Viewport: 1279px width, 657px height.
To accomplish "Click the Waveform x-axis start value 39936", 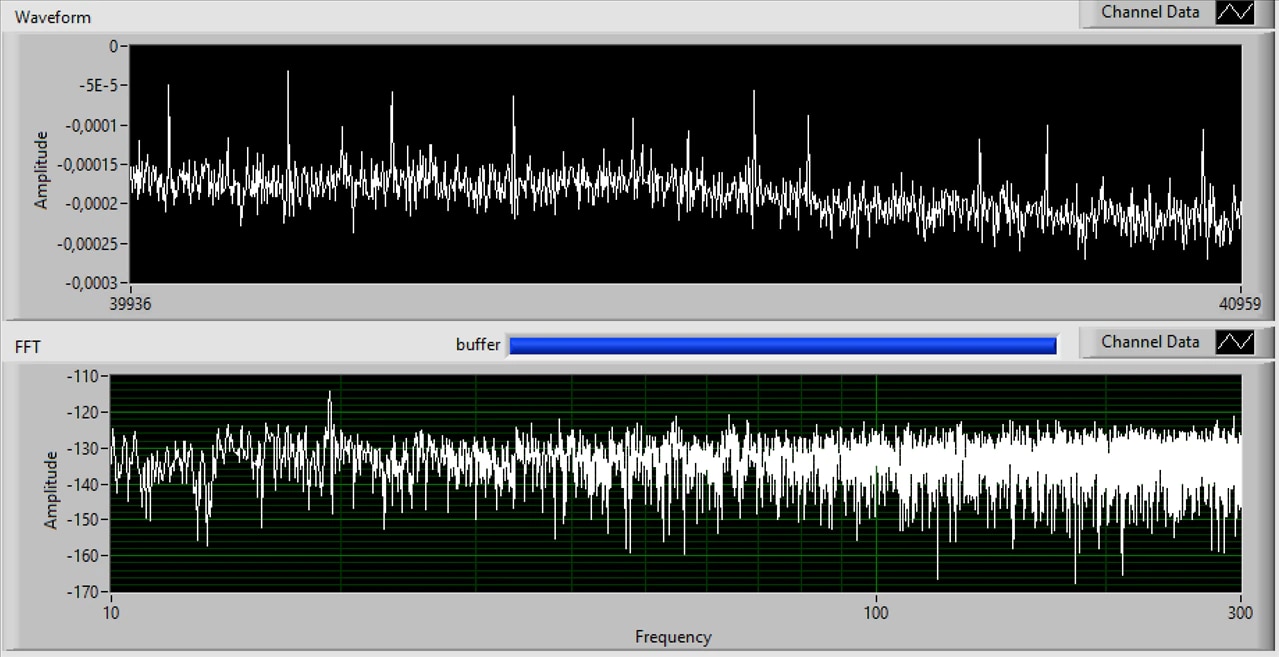I will [x=130, y=304].
